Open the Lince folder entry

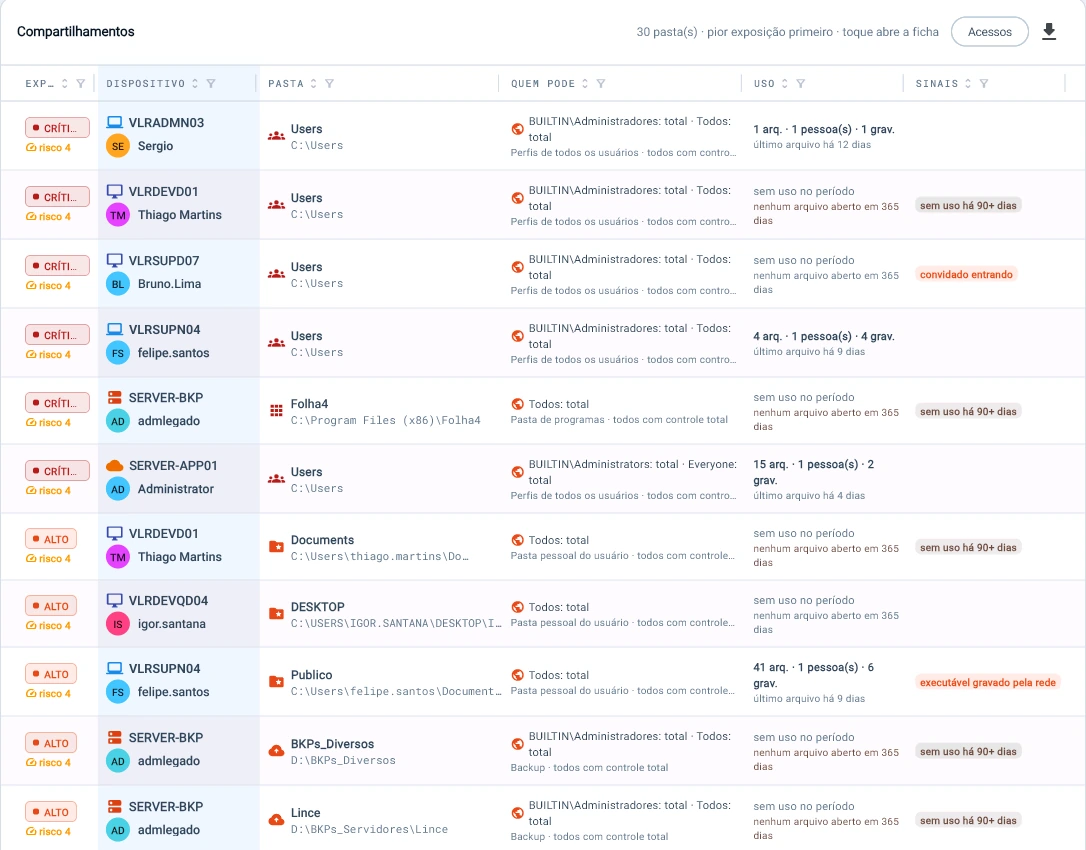[x=305, y=813]
